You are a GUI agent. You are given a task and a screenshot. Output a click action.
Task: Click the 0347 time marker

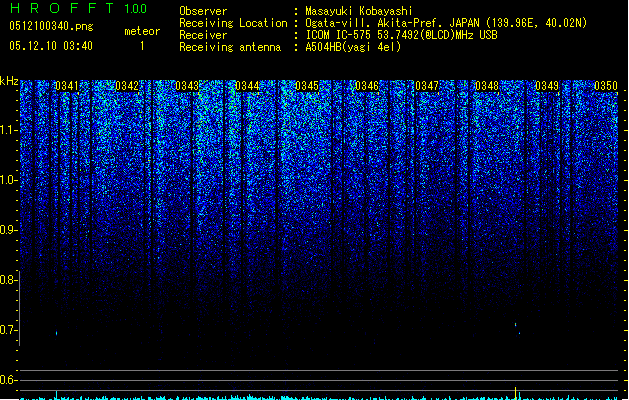point(427,86)
